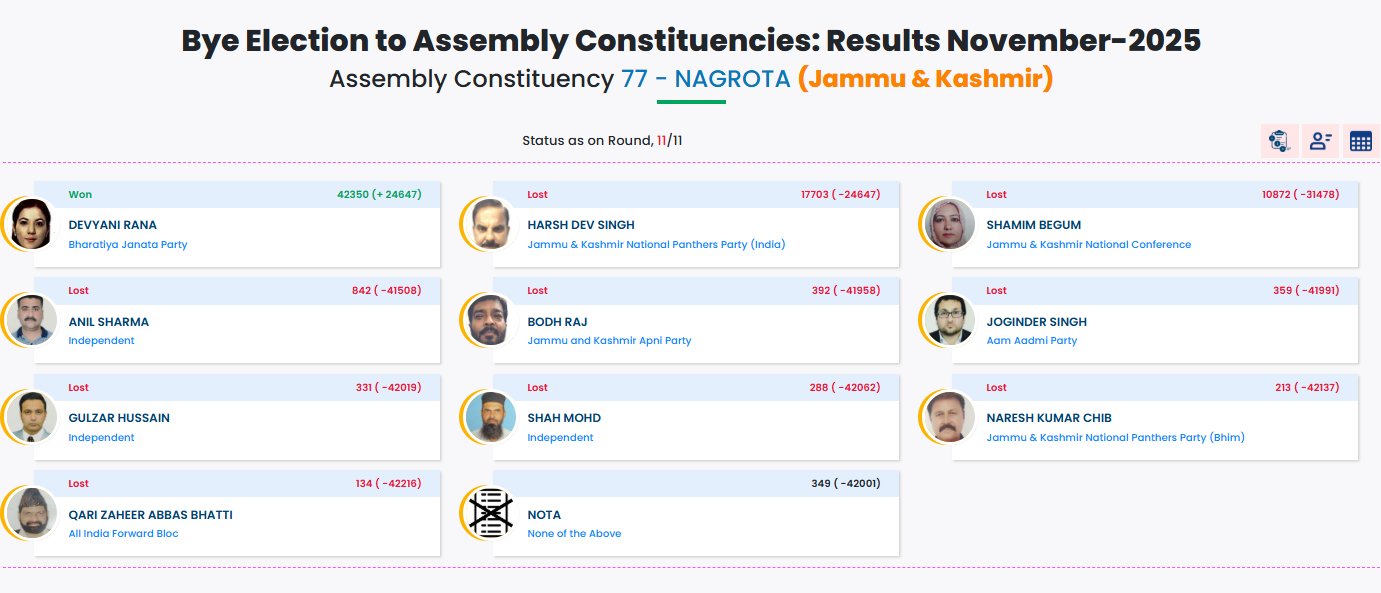The height and width of the screenshot is (593, 1381).
Task: Click Gulzar Hussain's candidate photo
Action: click(32, 417)
